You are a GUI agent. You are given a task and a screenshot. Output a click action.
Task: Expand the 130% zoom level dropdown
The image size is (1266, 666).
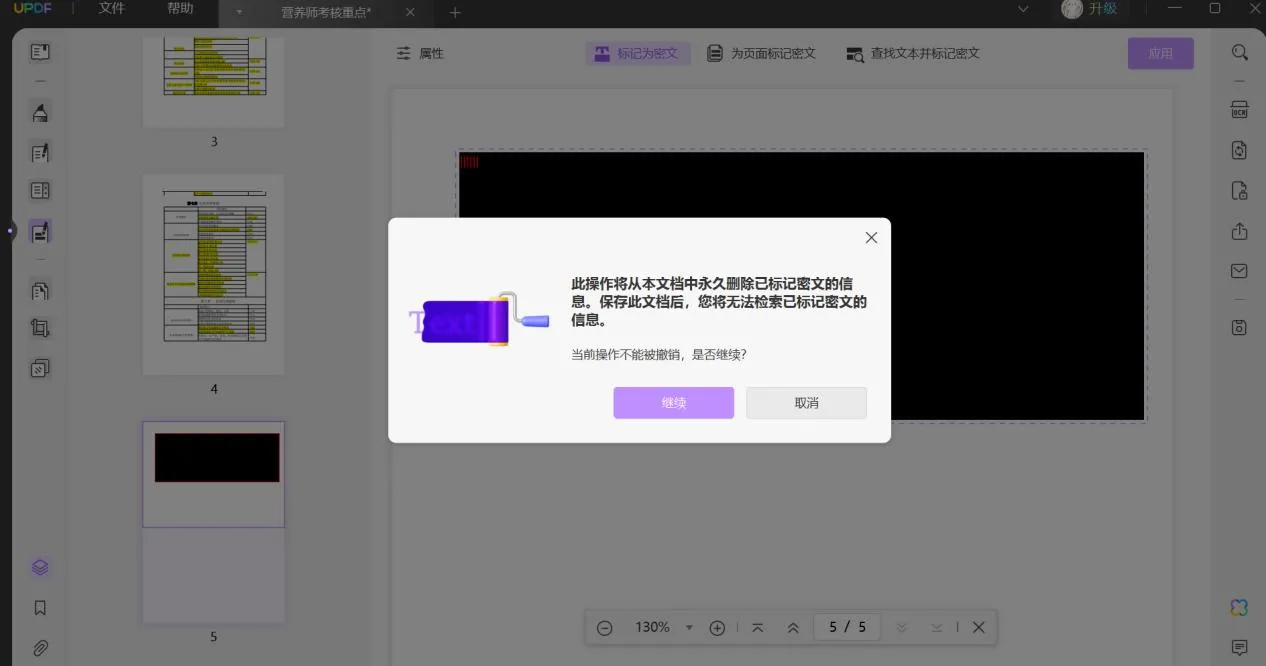click(x=689, y=627)
